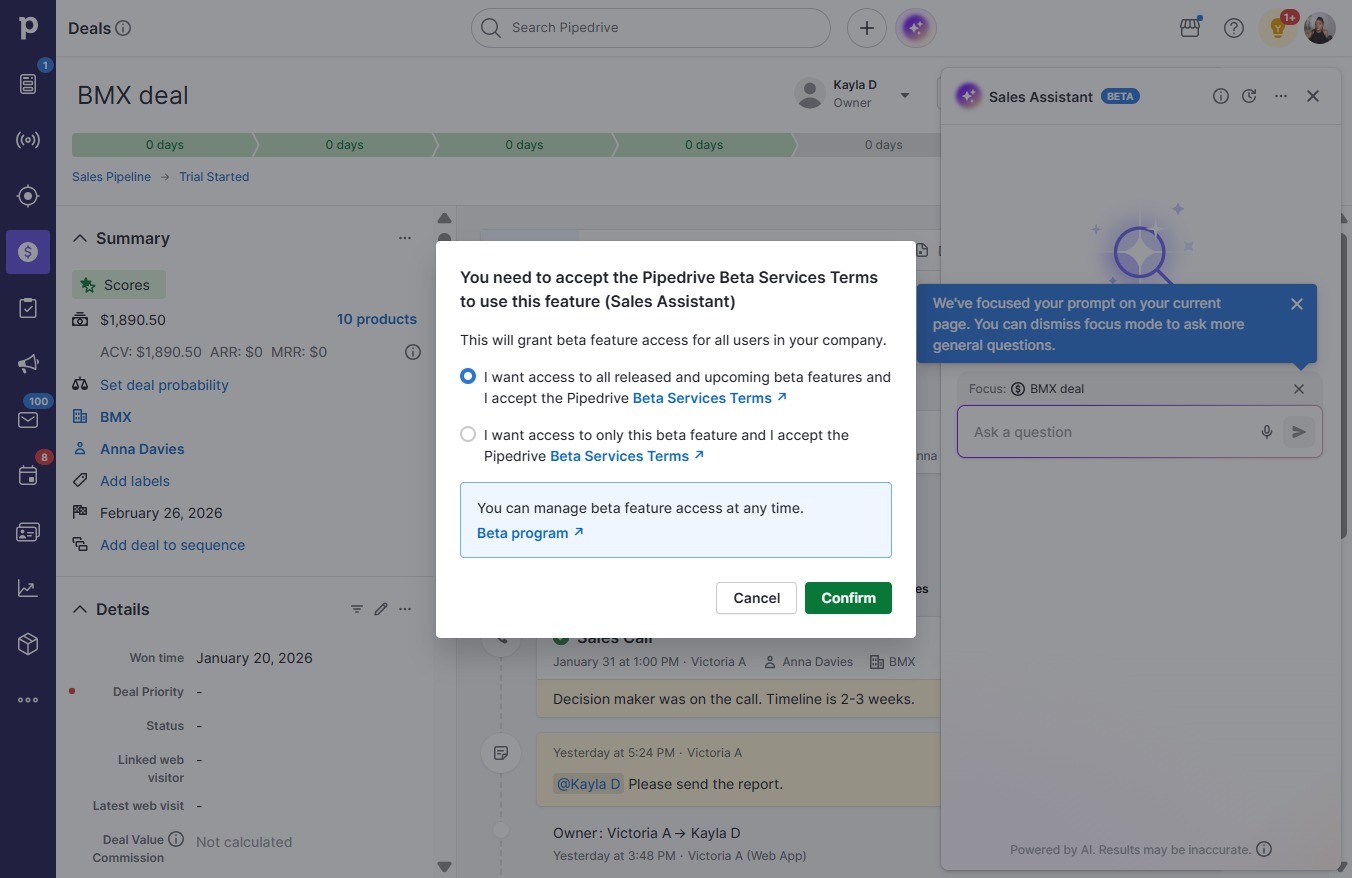Dismiss the focus mode tooltip
1352x878 pixels.
tap(1297, 304)
